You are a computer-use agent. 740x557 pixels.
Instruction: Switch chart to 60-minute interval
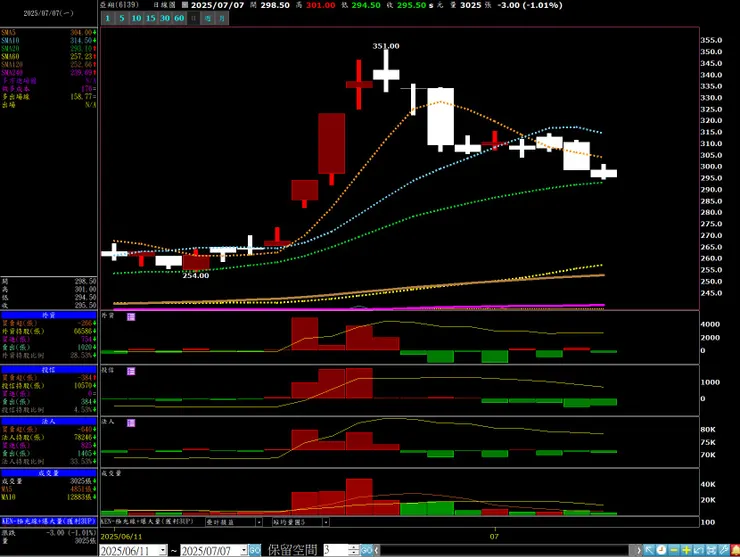coord(179,18)
